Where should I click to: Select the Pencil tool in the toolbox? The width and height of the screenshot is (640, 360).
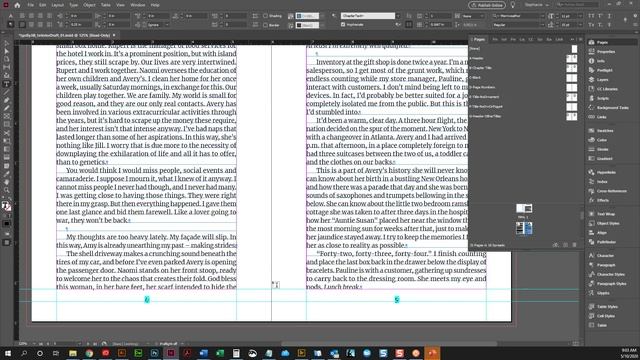pyautogui.click(x=7, y=108)
